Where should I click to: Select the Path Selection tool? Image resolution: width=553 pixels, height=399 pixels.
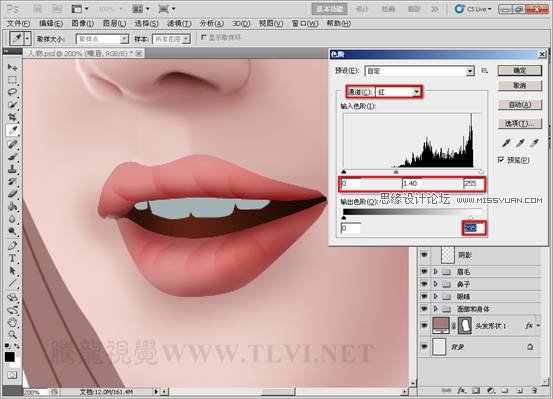click(12, 271)
